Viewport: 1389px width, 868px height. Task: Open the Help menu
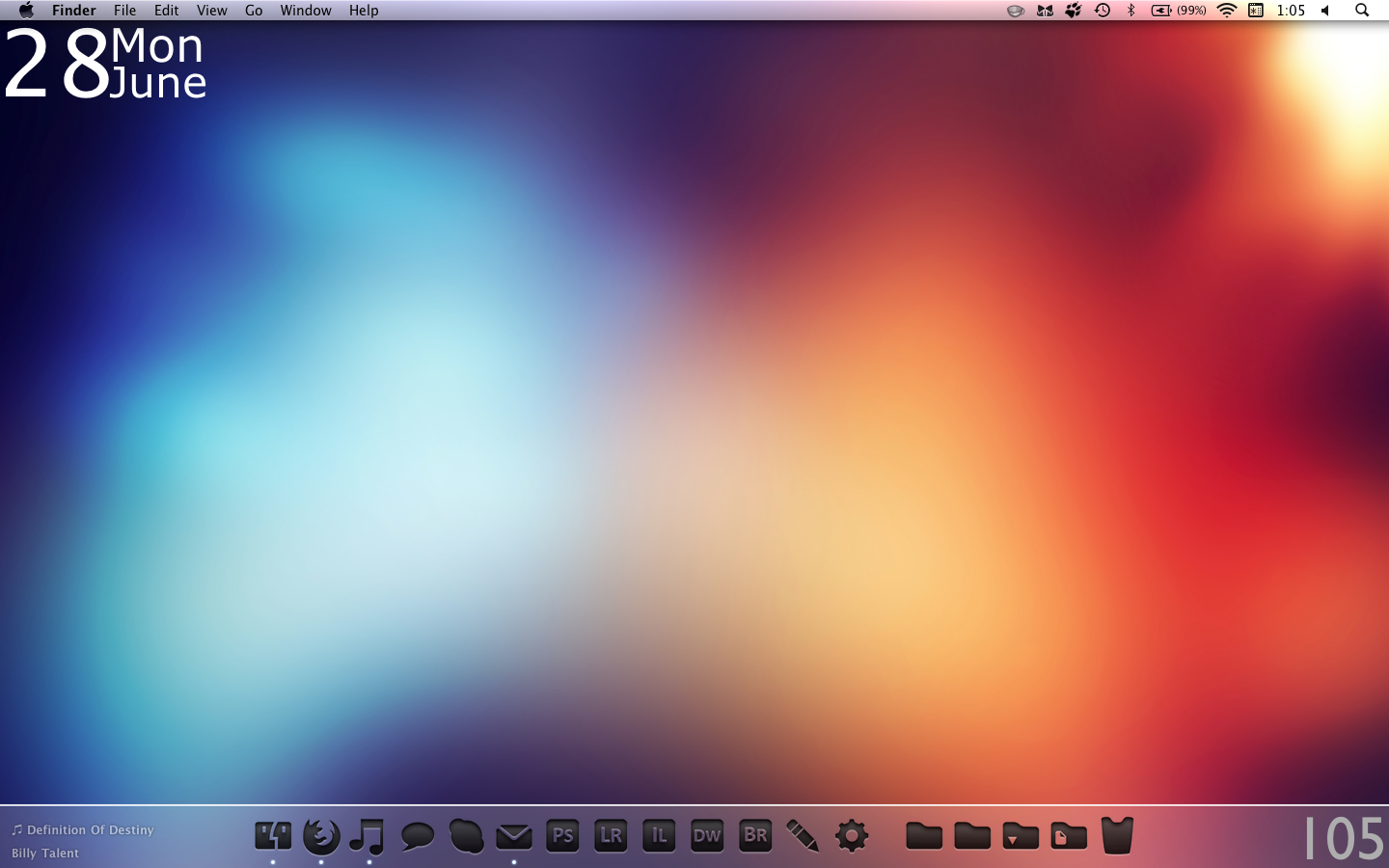point(364,11)
